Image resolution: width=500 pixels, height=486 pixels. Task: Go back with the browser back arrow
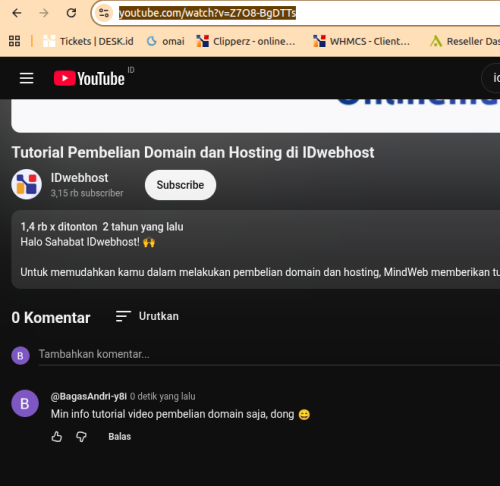point(17,13)
